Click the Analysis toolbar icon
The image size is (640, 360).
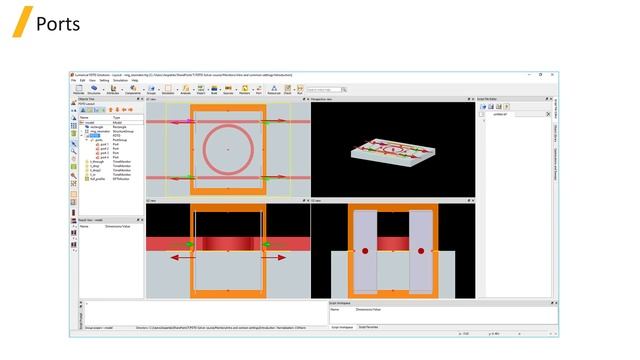click(x=186, y=89)
